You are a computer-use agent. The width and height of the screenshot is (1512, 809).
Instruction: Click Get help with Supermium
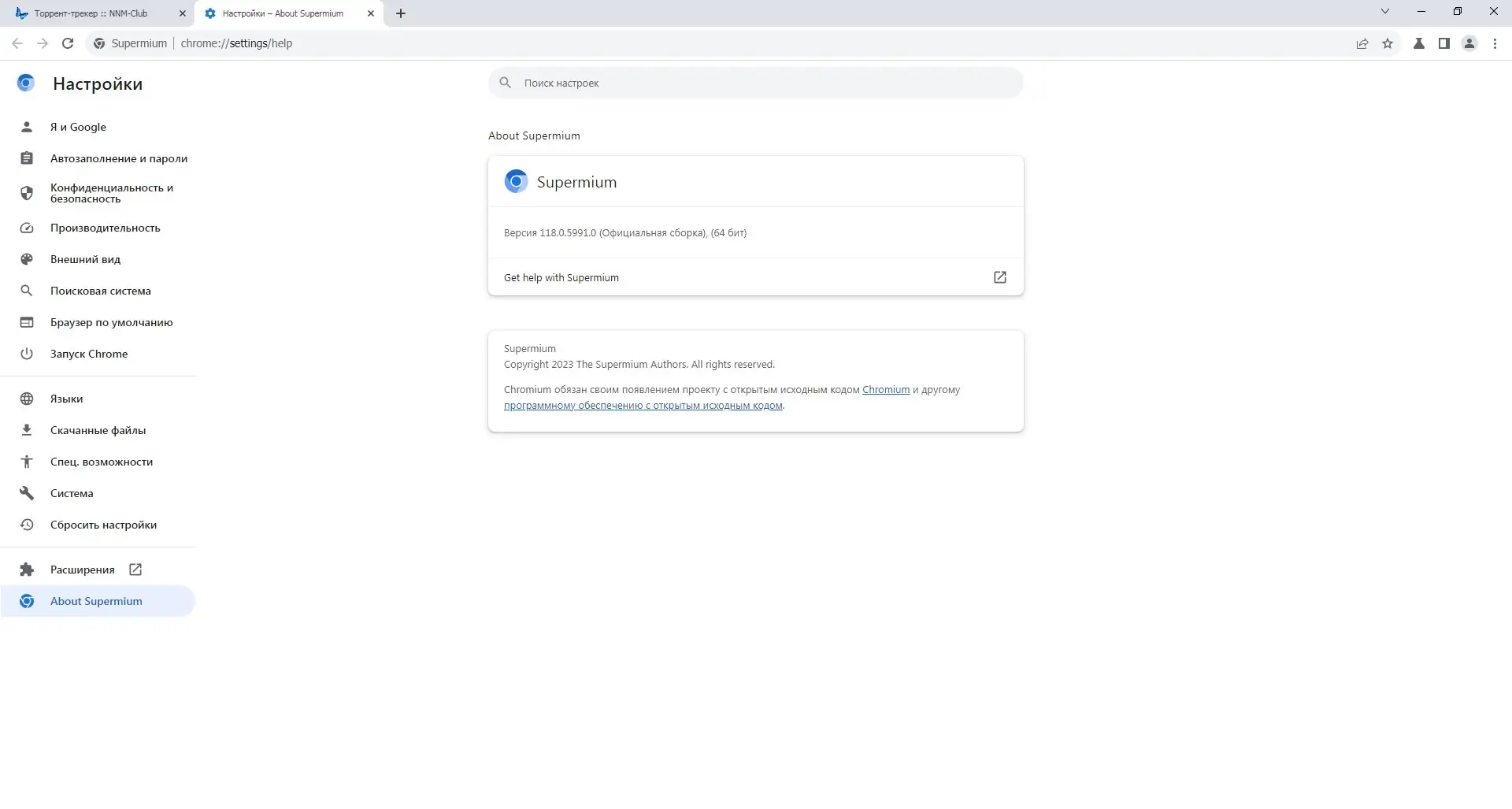coord(756,277)
